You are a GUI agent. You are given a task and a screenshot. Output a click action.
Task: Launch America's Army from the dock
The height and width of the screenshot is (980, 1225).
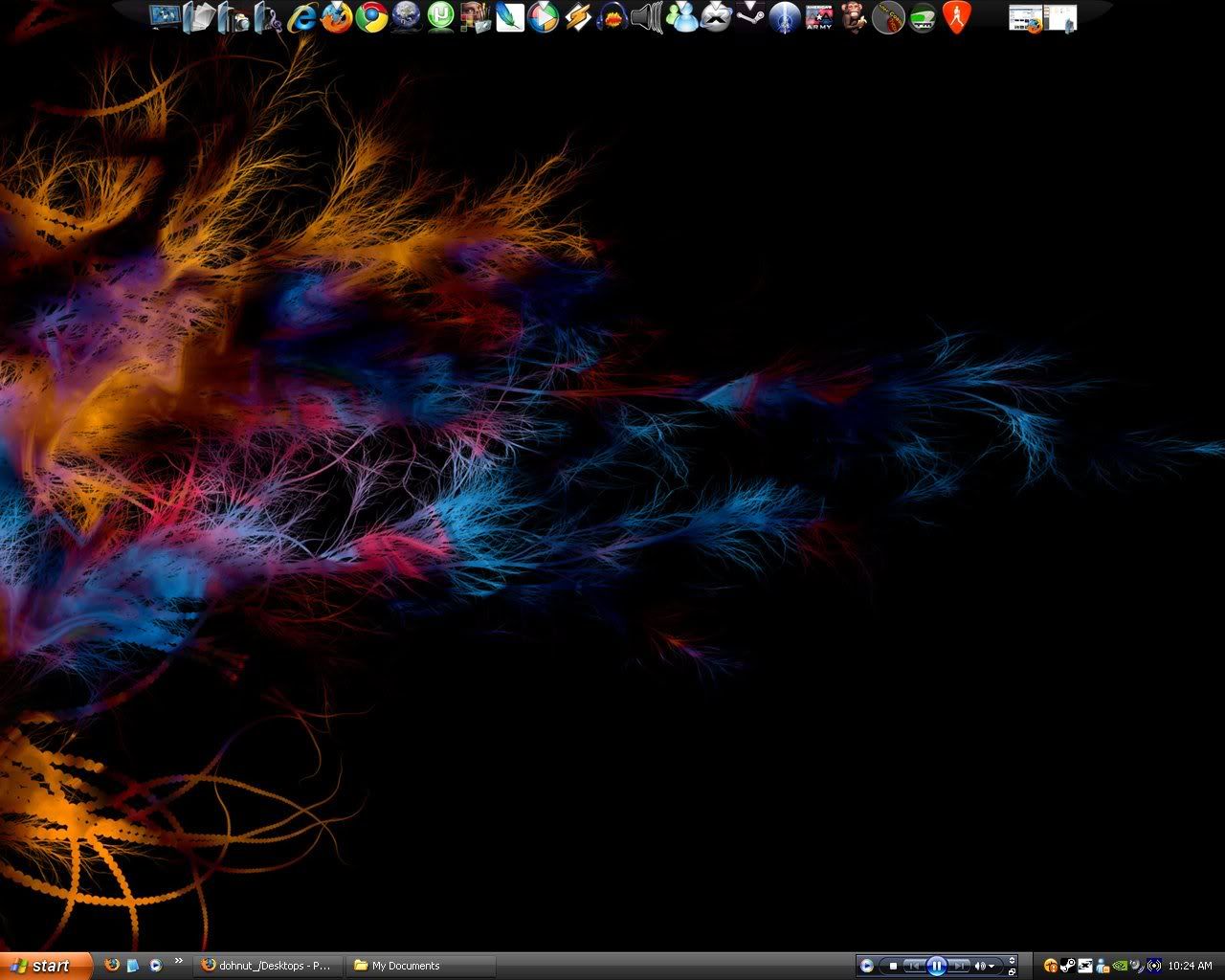(x=819, y=16)
